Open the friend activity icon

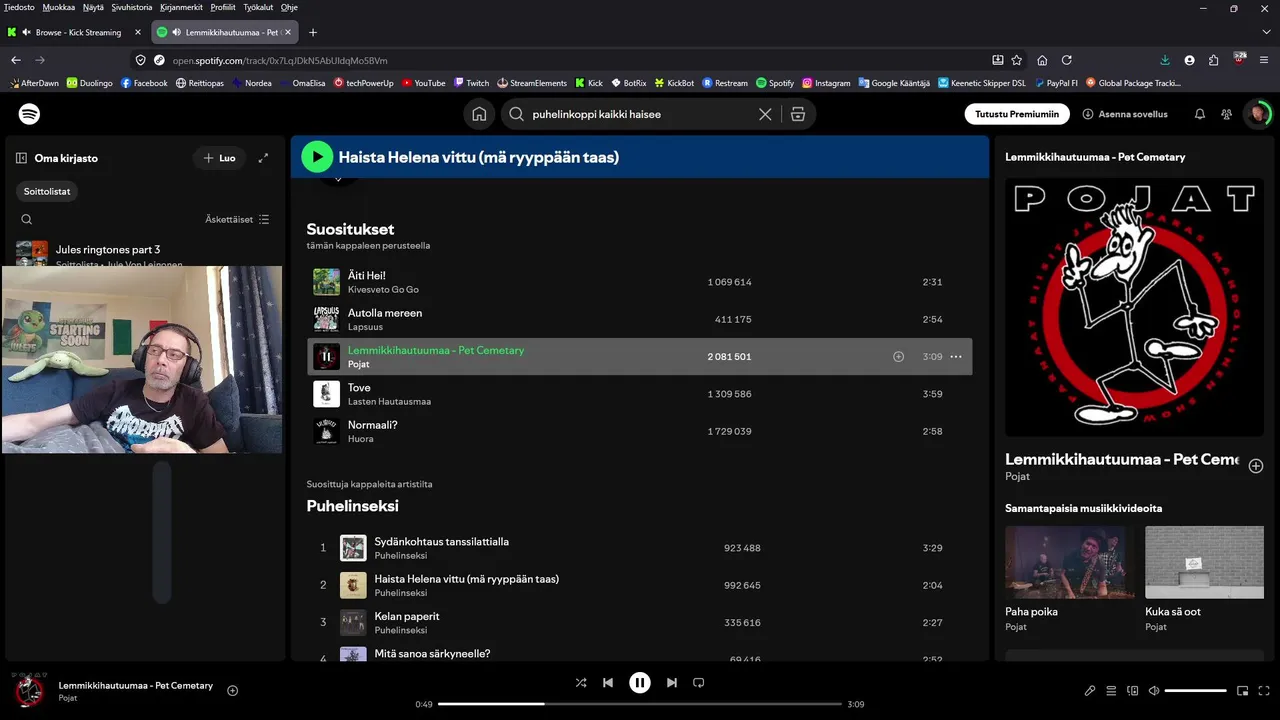[x=1227, y=114]
